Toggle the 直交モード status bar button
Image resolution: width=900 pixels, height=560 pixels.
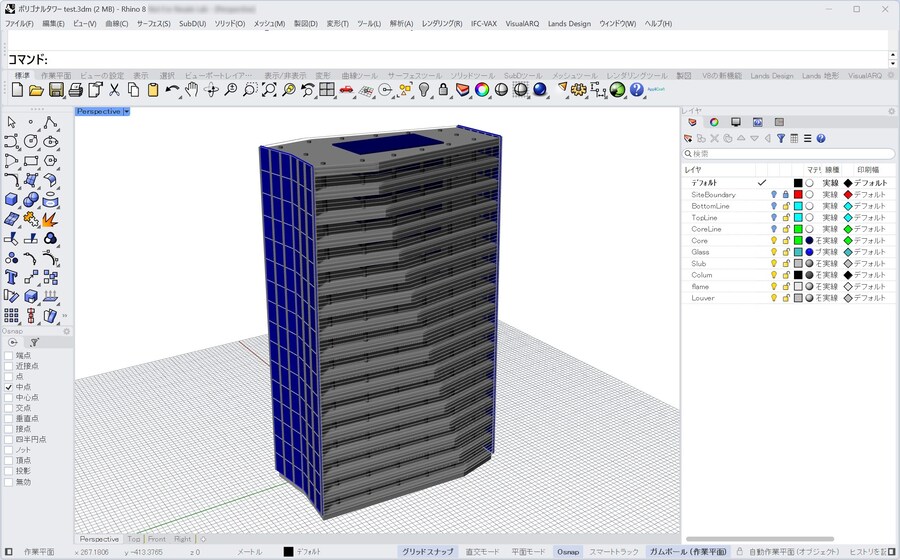click(x=482, y=552)
